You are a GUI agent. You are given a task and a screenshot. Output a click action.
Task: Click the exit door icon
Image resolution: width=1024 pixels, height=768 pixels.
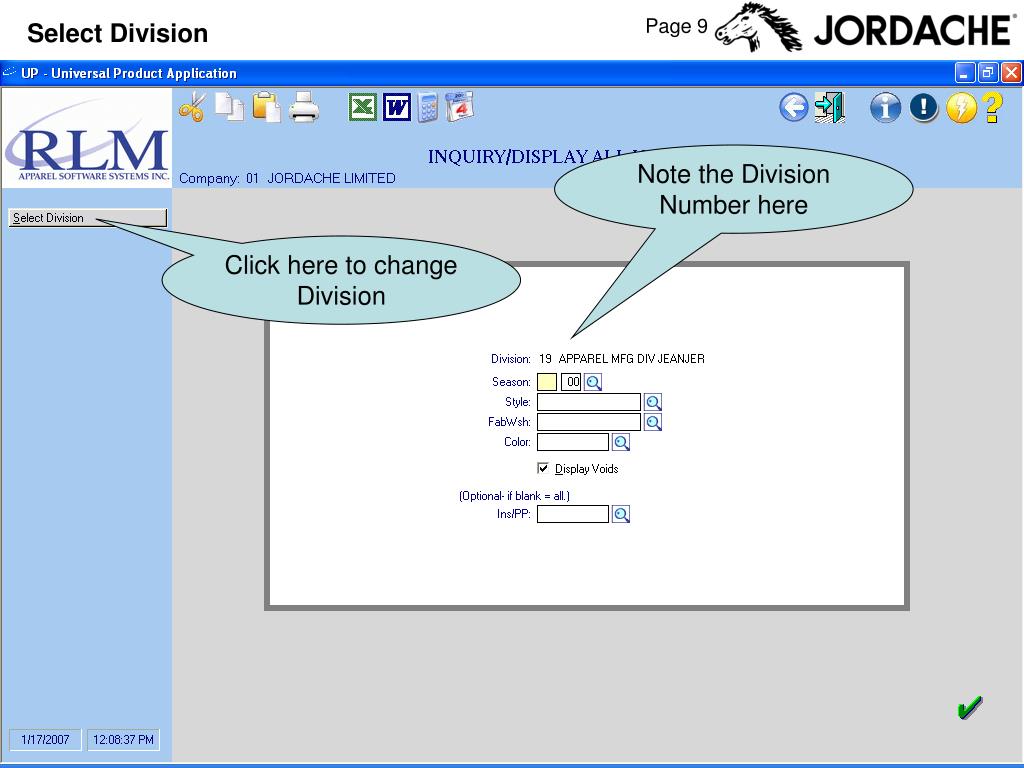pos(830,107)
